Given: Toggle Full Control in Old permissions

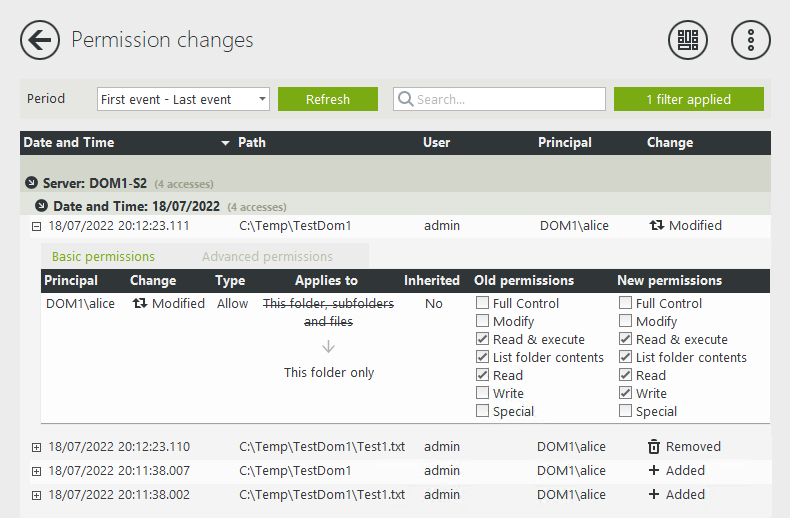Looking at the screenshot, I should click(483, 303).
